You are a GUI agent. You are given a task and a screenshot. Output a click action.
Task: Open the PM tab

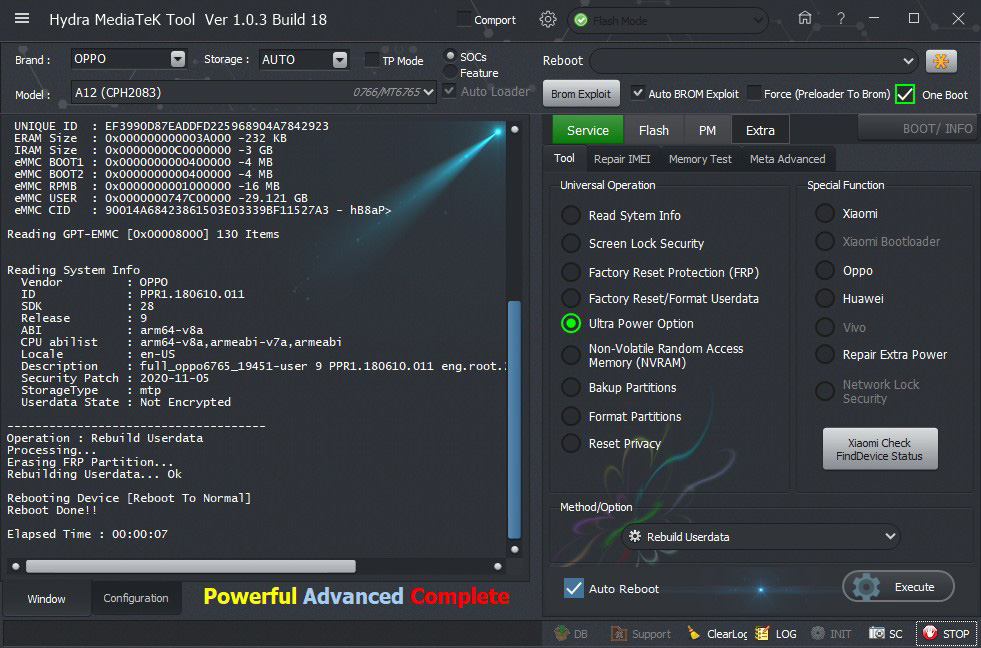click(707, 130)
